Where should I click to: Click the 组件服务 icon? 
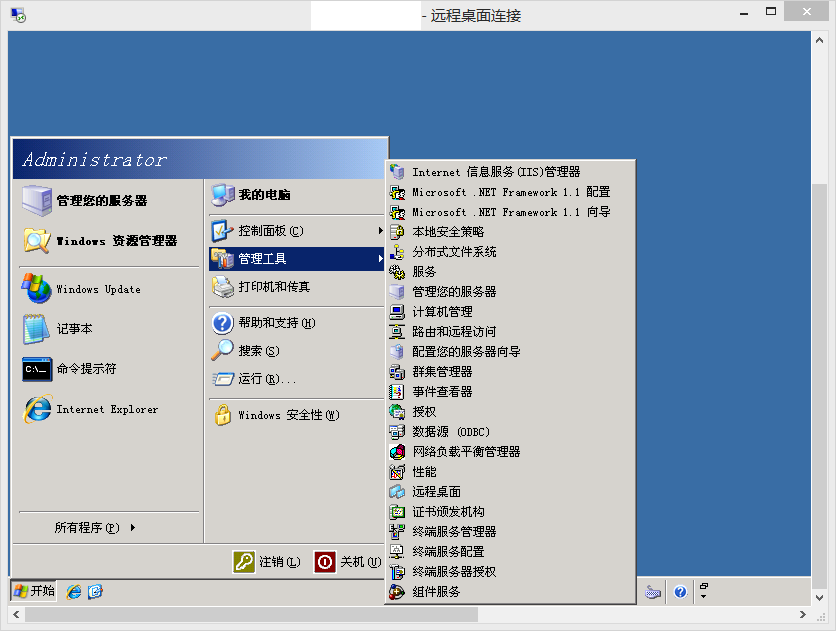coord(397,592)
